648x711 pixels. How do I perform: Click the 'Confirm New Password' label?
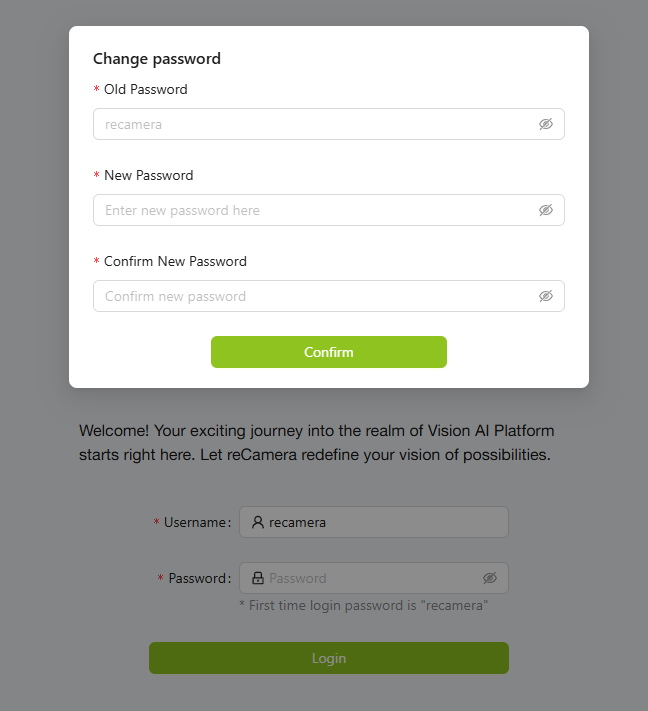tap(175, 262)
